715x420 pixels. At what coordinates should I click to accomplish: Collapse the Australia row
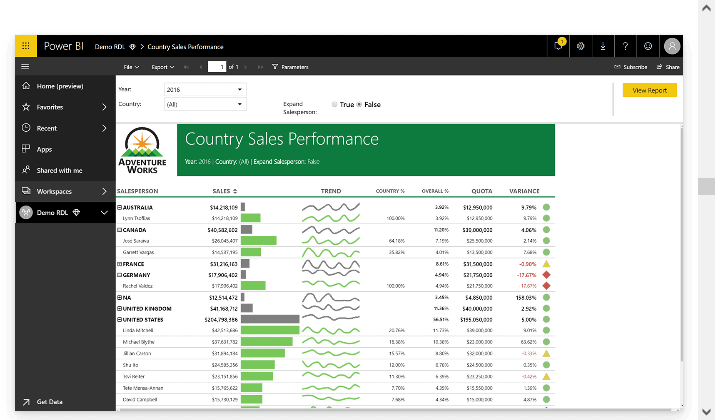click(x=119, y=207)
